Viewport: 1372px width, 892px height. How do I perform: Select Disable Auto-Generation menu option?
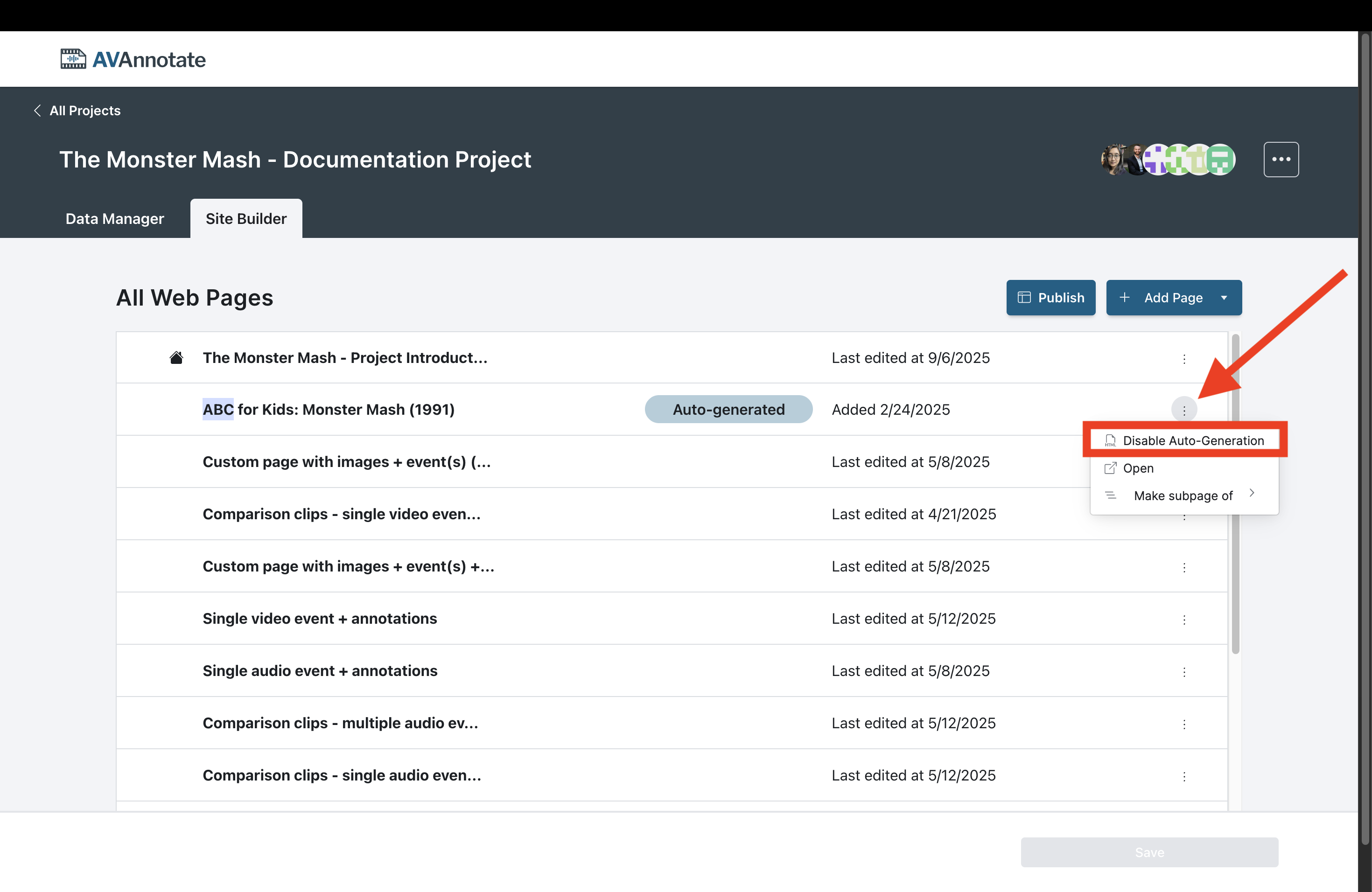pyautogui.click(x=1192, y=441)
